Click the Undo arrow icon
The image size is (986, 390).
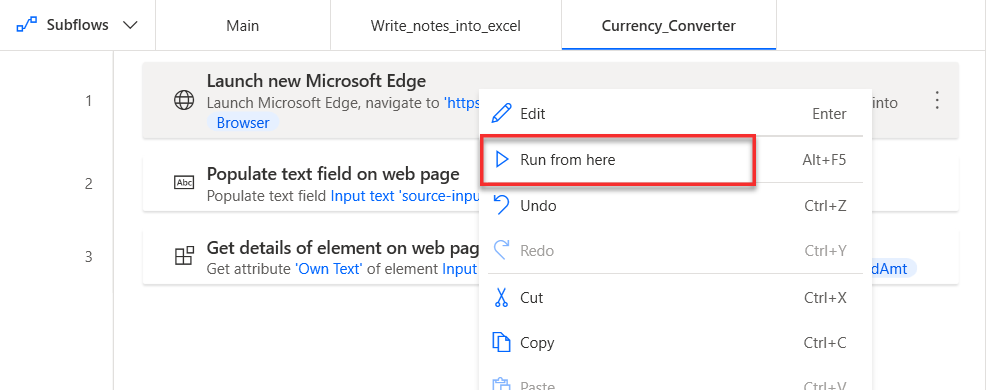[501, 205]
